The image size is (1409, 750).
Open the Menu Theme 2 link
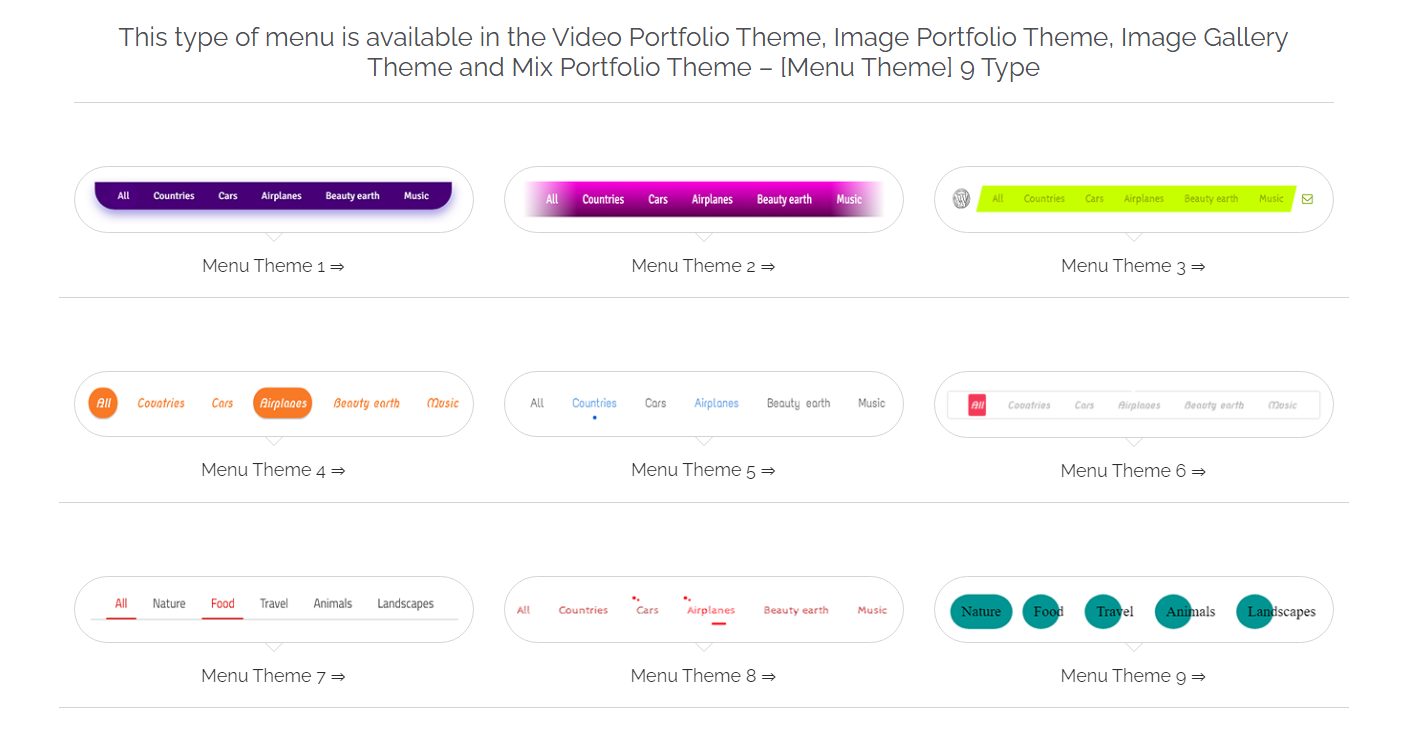tap(703, 266)
